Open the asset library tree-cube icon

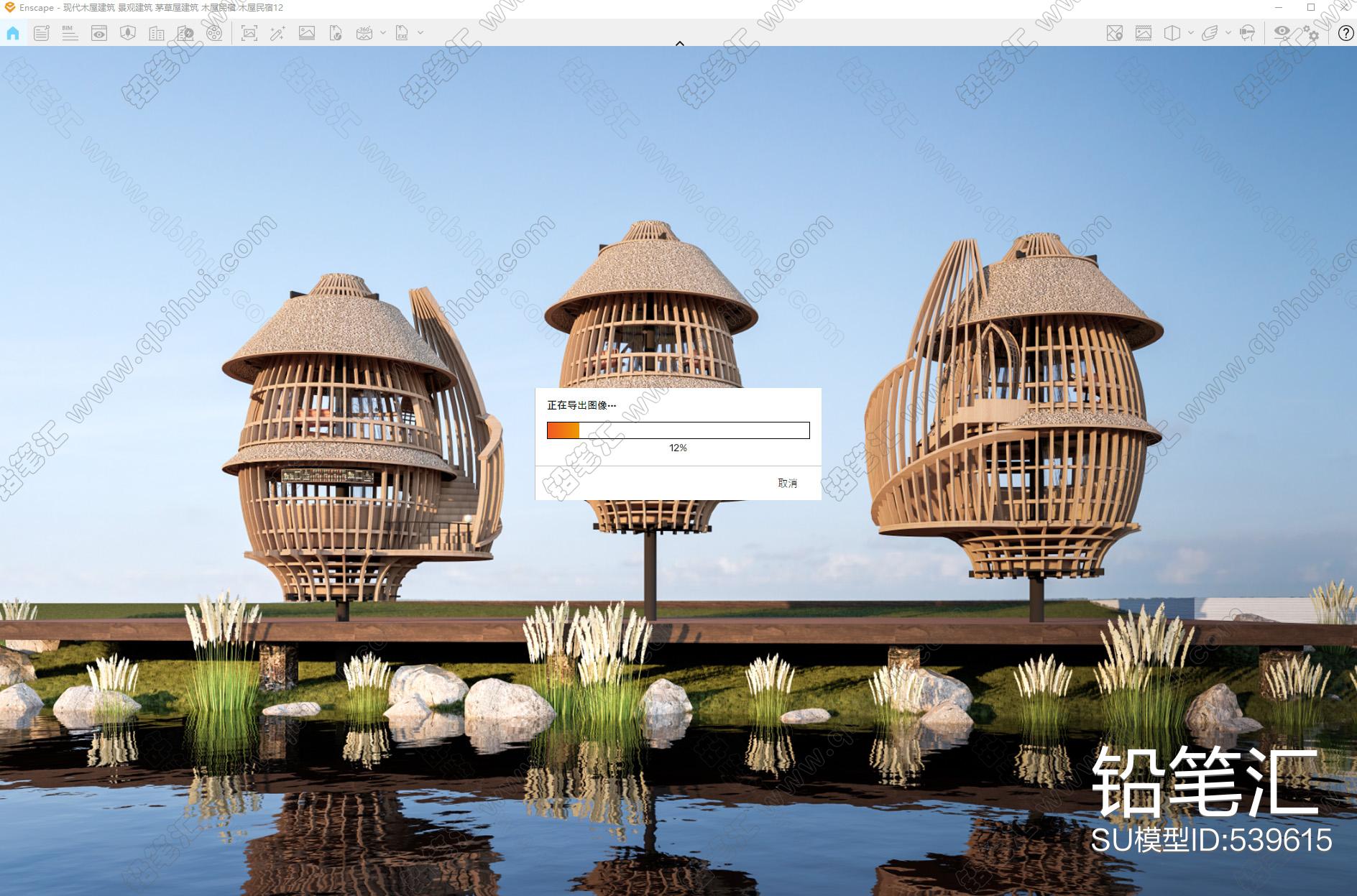tap(128, 33)
